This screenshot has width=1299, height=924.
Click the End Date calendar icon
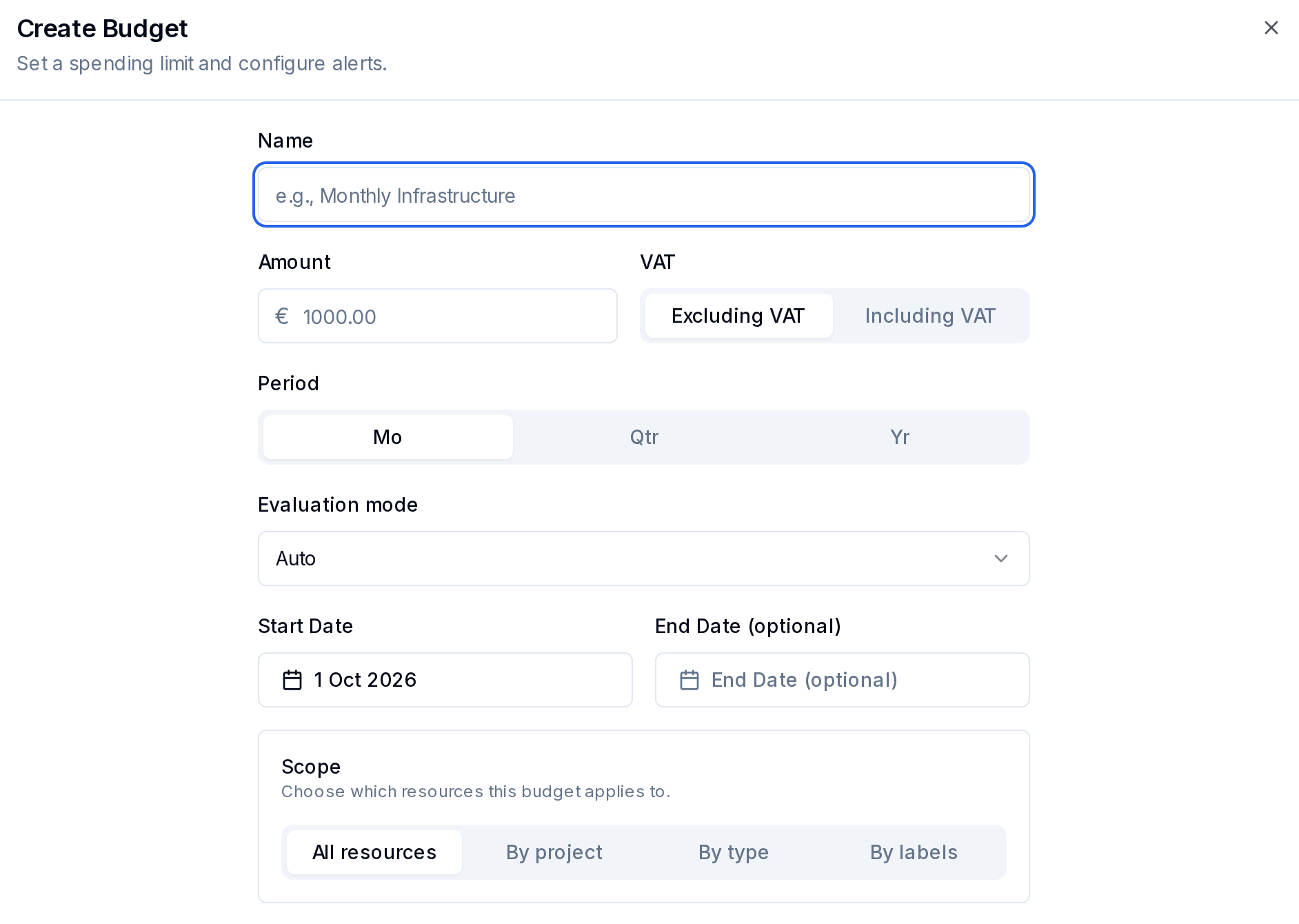coord(689,680)
